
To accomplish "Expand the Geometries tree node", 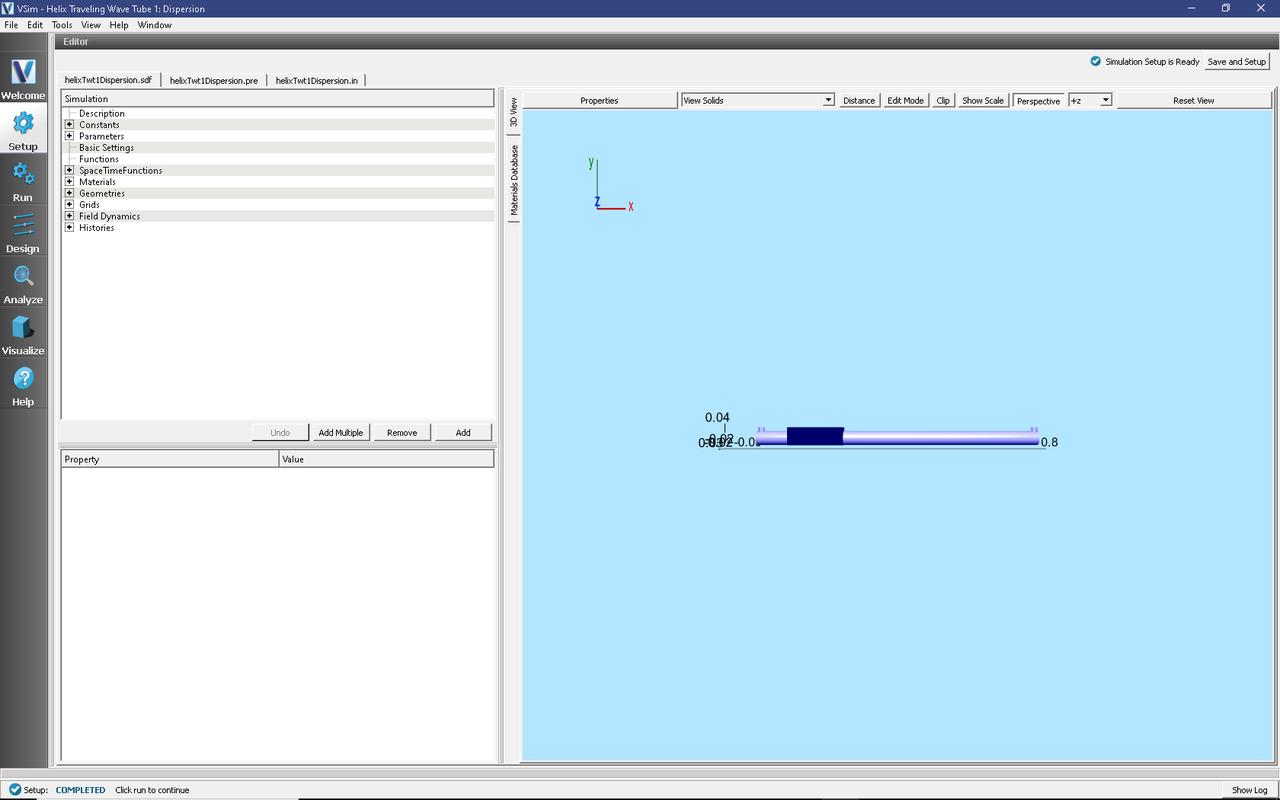I will tap(69, 193).
